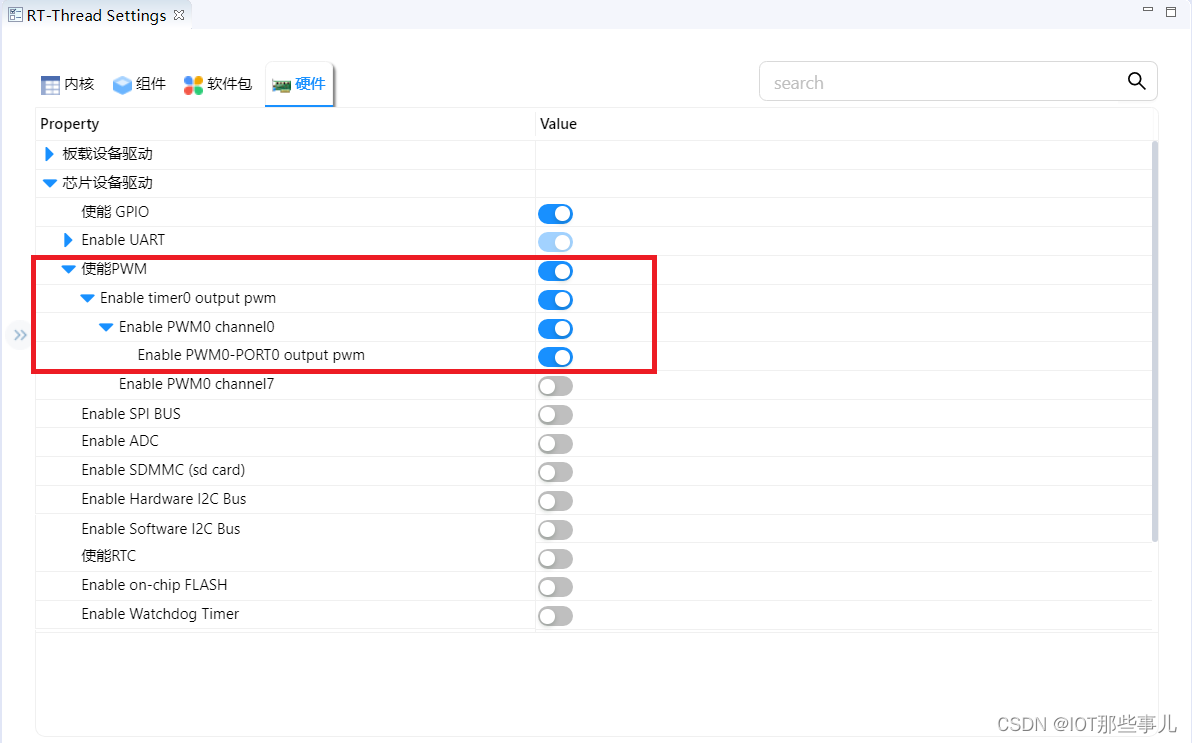Switch to the 软件包 tab
The image size is (1192, 743).
tap(217, 84)
